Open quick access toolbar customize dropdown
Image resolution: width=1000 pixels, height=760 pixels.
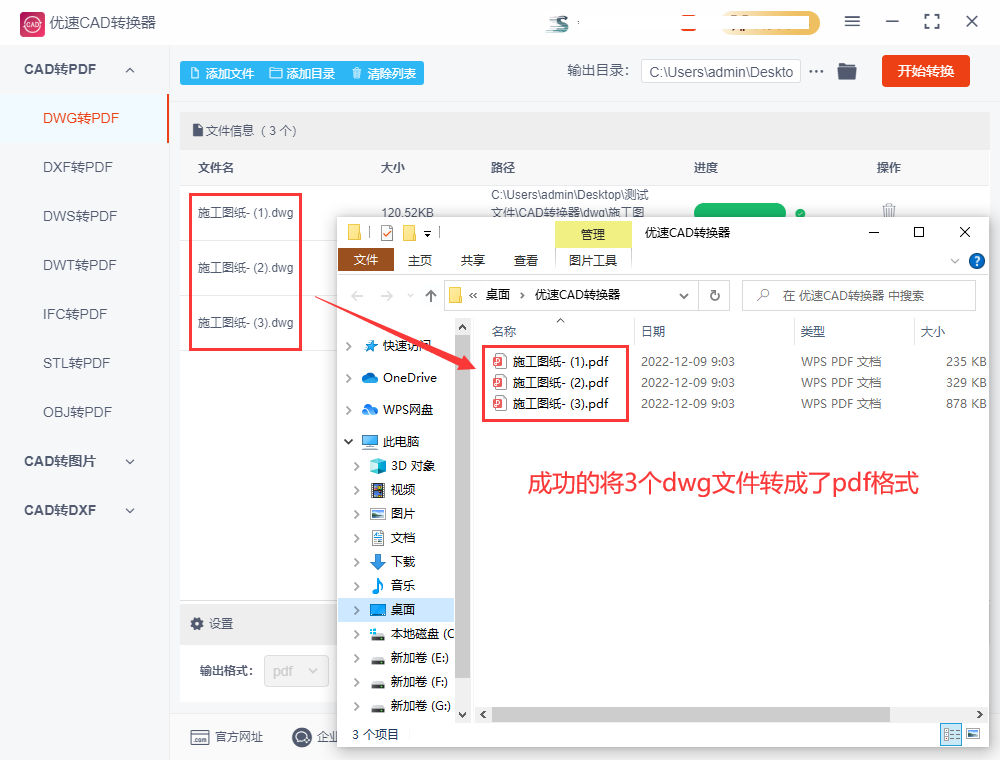pyautogui.click(x=427, y=233)
